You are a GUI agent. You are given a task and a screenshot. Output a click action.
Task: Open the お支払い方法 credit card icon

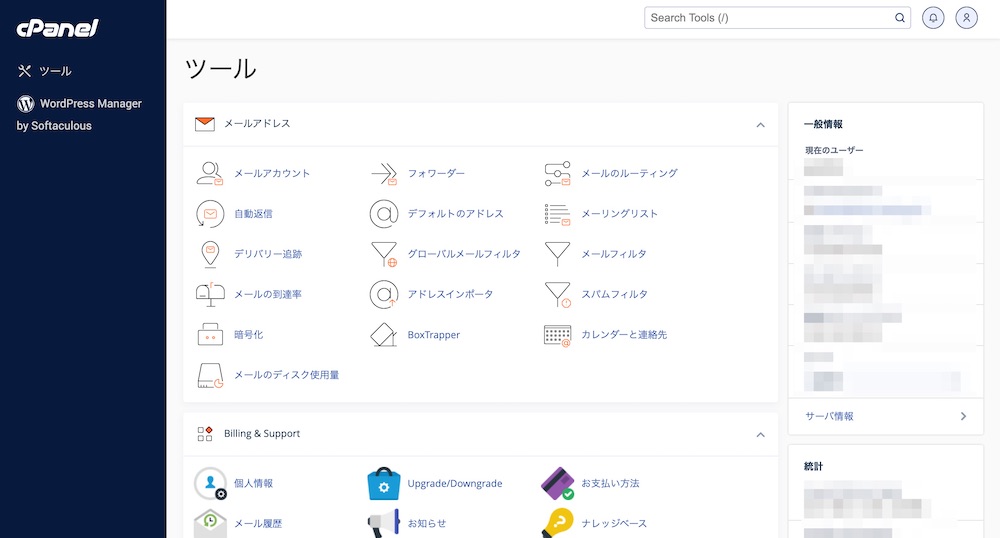(557, 483)
